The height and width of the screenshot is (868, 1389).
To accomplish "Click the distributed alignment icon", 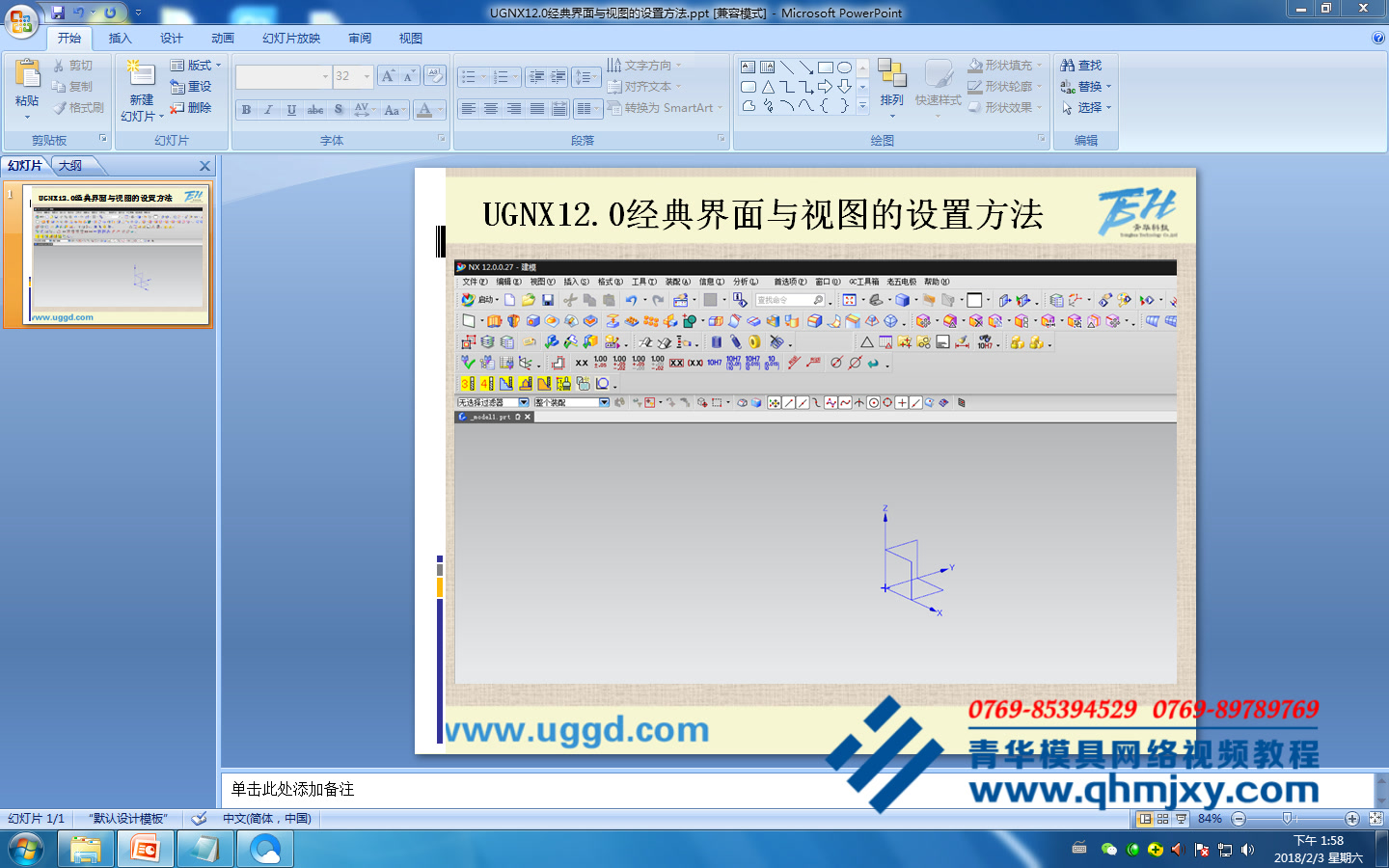I will click(559, 109).
